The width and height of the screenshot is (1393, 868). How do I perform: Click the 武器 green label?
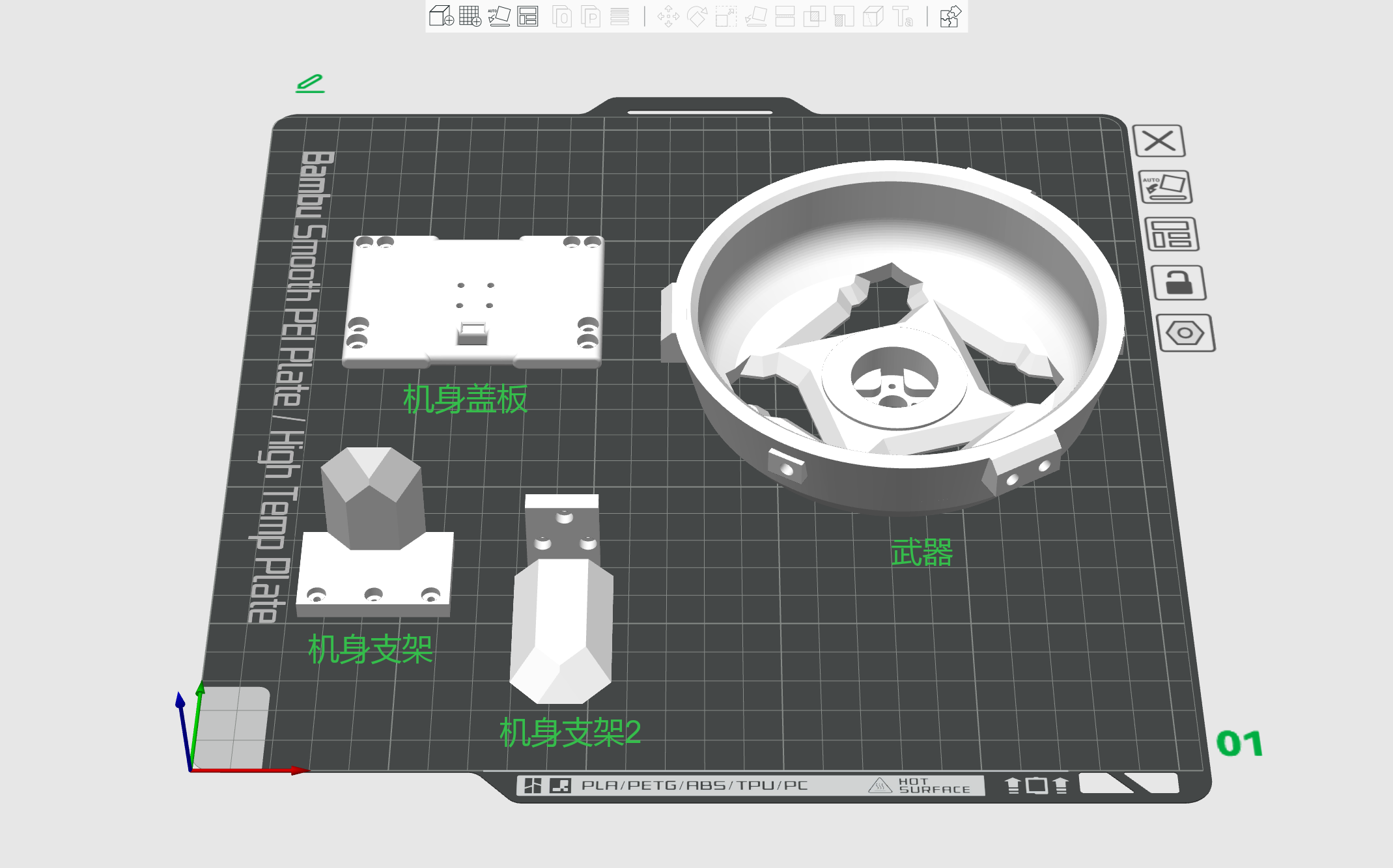tap(922, 552)
